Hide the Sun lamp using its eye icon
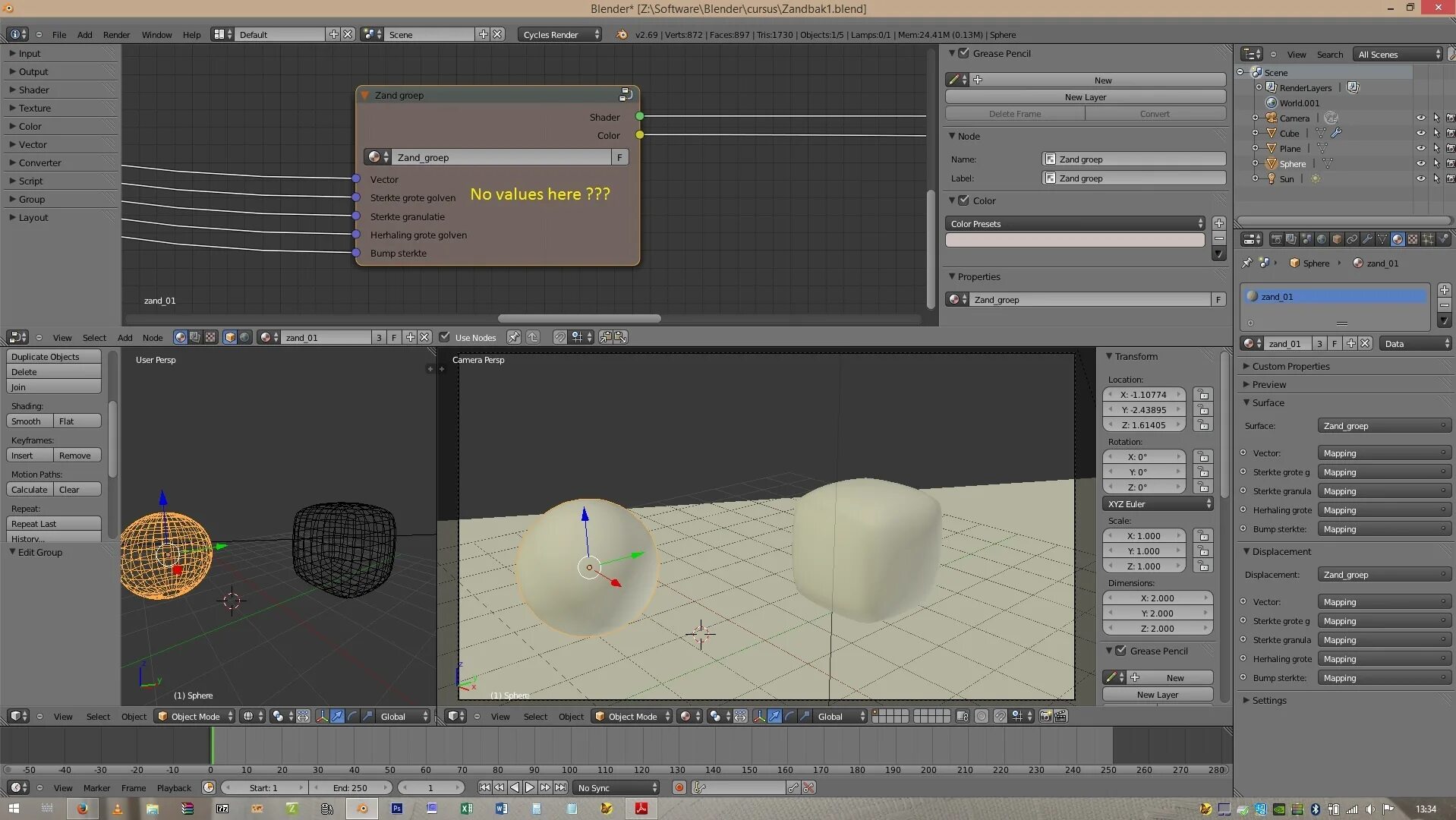The image size is (1456, 820). point(1420,178)
